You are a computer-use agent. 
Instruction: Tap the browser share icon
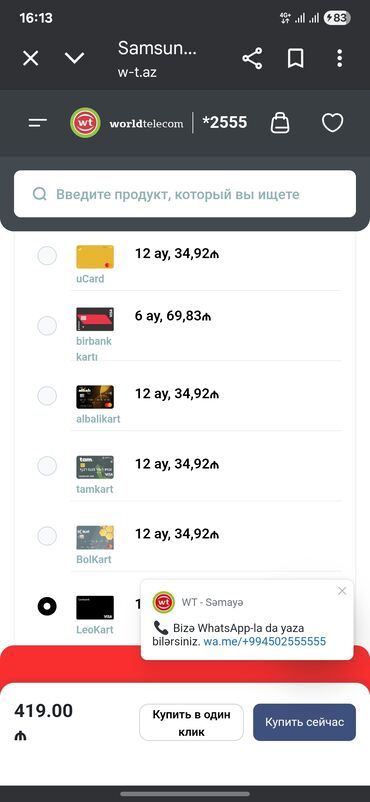252,59
